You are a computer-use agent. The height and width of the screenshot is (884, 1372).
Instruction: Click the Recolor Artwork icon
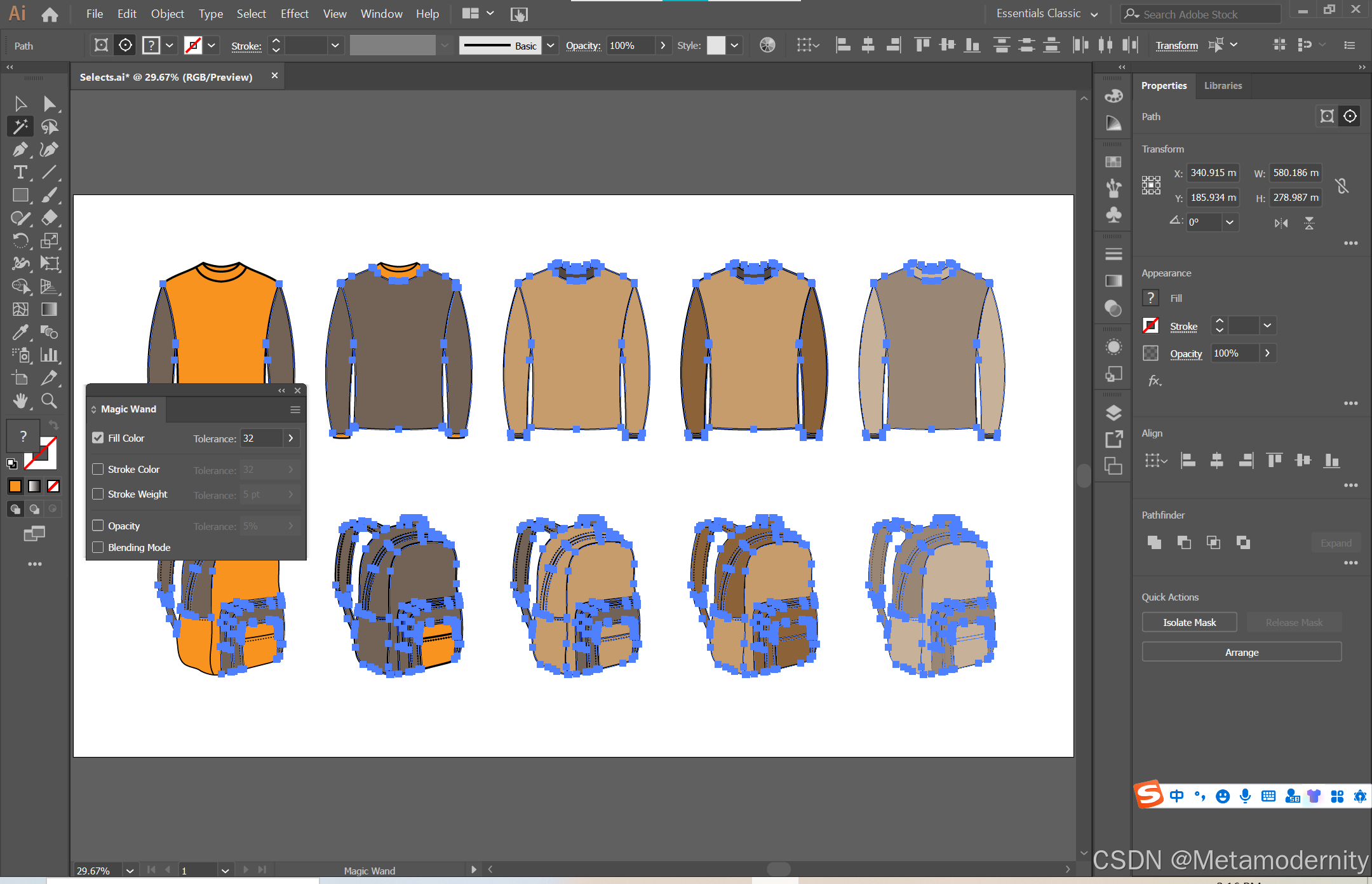click(x=767, y=45)
